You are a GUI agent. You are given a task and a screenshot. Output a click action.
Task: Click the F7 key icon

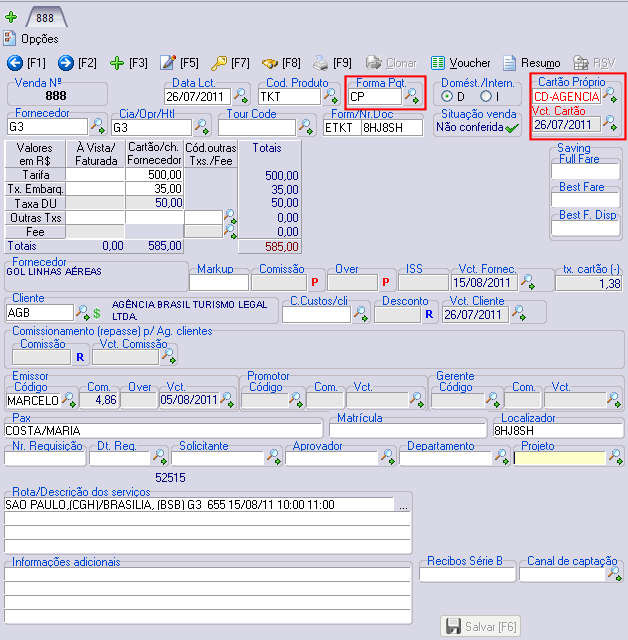click(219, 63)
